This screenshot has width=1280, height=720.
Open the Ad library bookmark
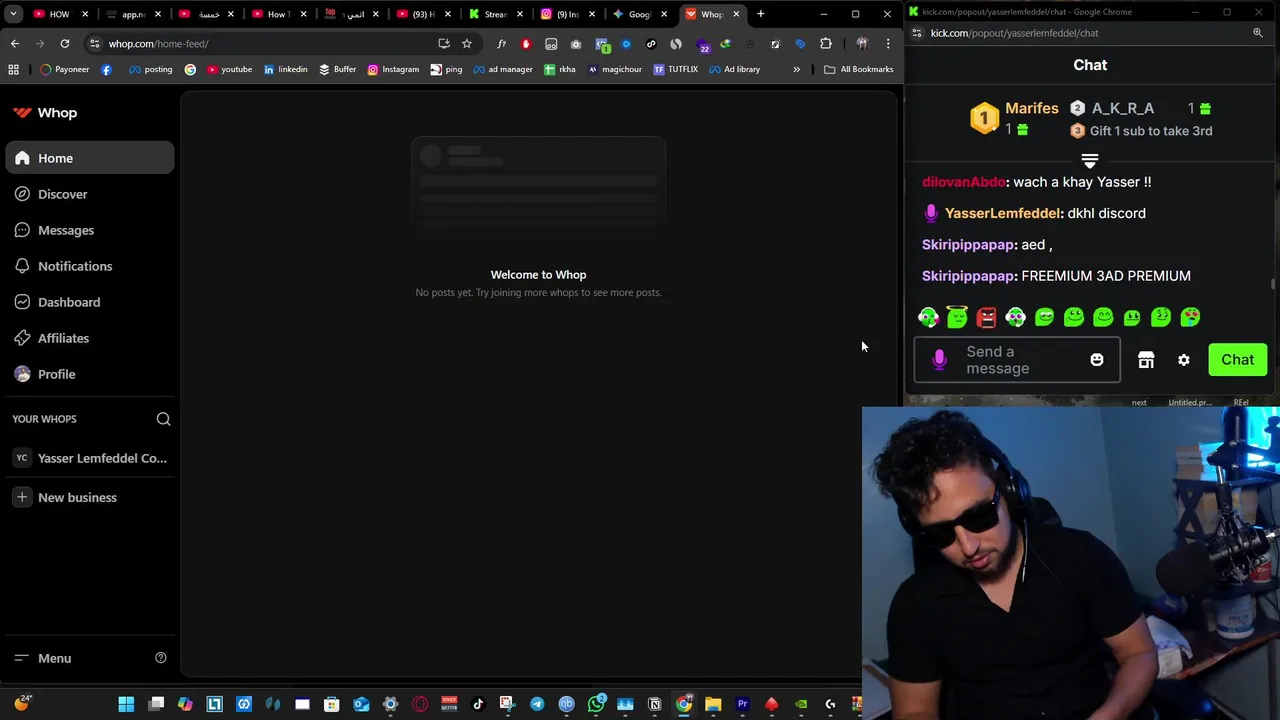click(735, 69)
